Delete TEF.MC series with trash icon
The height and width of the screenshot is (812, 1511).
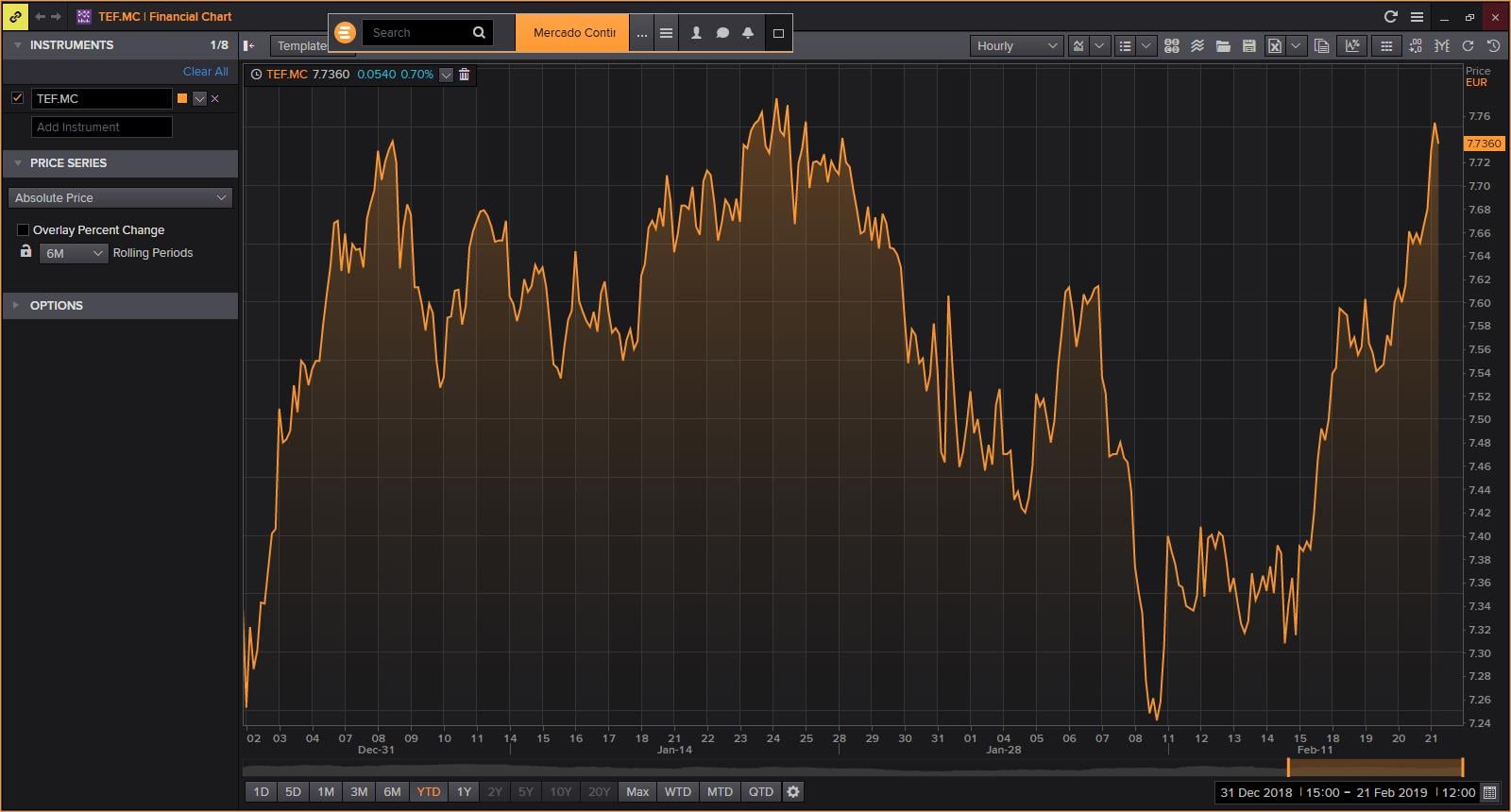click(464, 75)
